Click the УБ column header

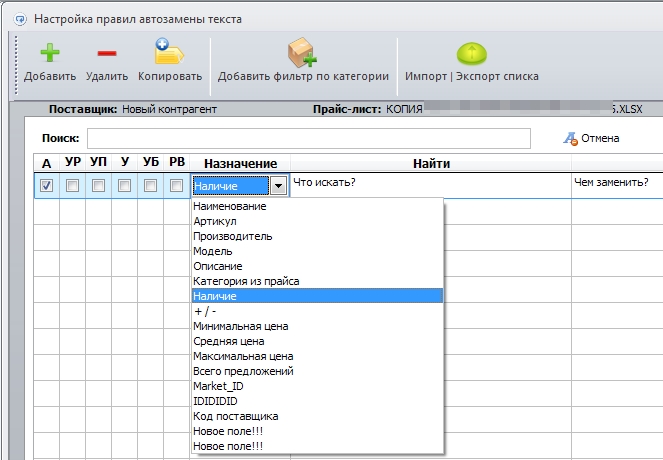coord(151,162)
